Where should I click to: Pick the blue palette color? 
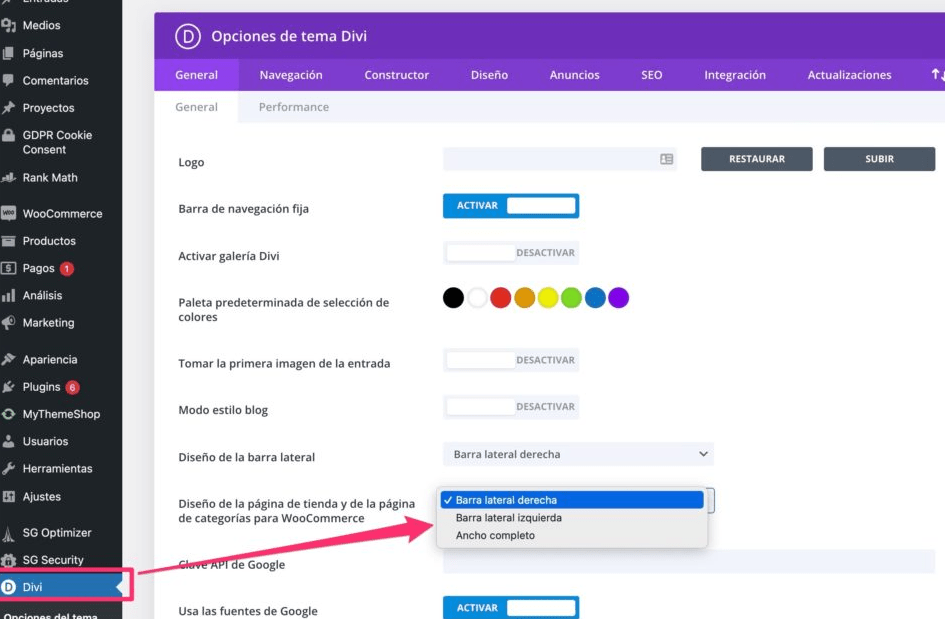pos(595,297)
